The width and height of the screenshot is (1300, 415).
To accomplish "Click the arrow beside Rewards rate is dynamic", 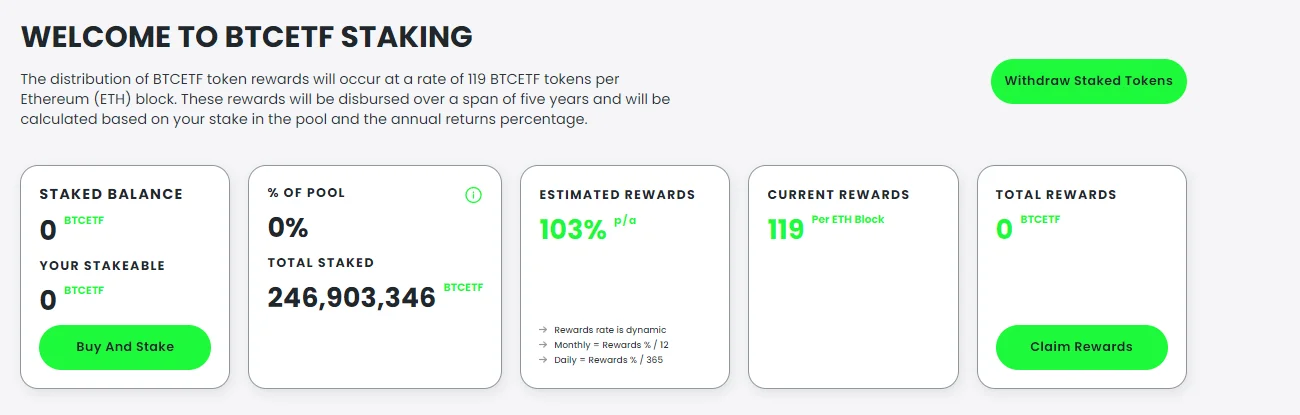I will (x=543, y=330).
